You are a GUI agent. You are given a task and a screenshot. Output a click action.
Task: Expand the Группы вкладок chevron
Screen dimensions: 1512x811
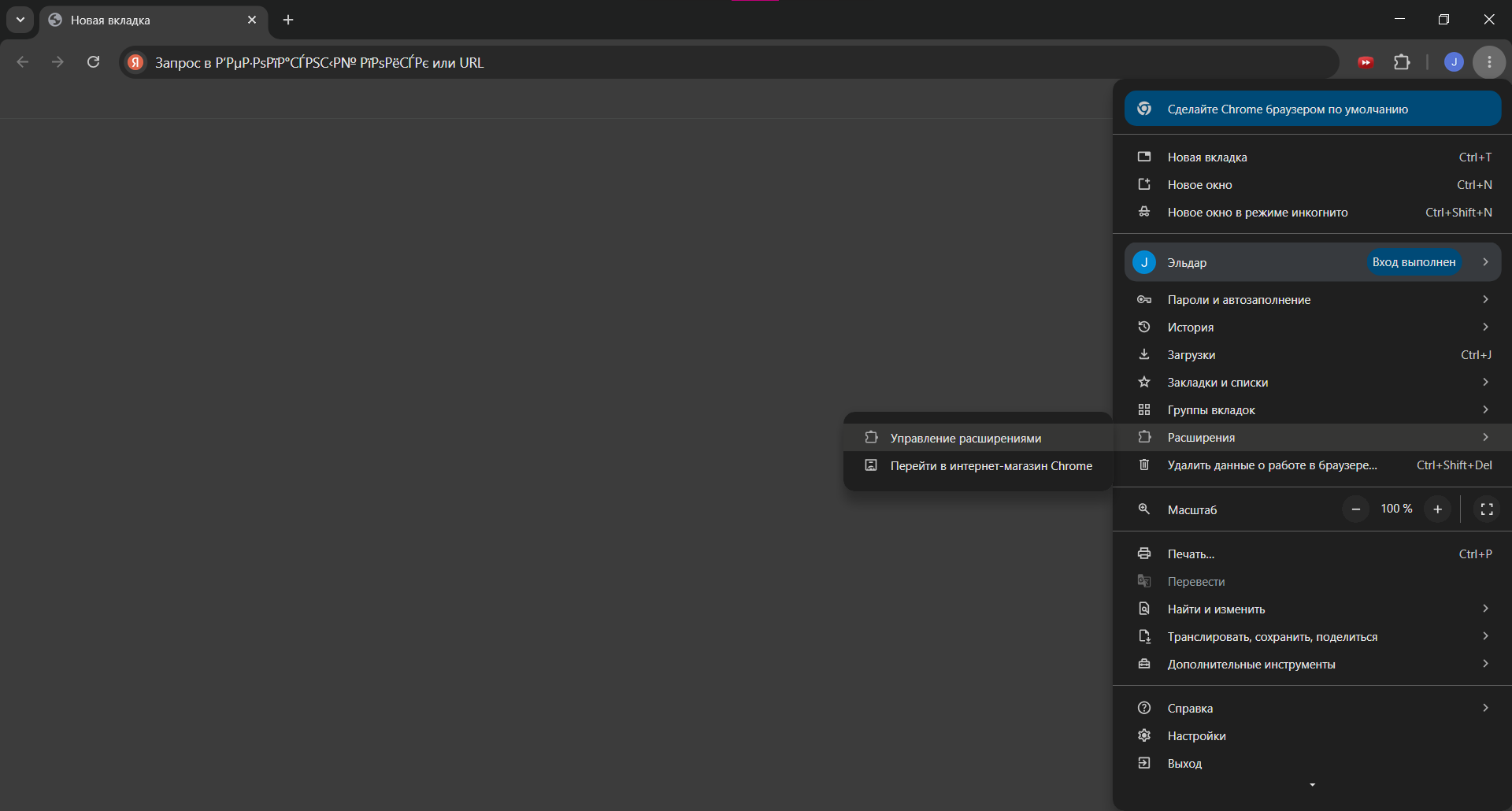coord(1485,409)
